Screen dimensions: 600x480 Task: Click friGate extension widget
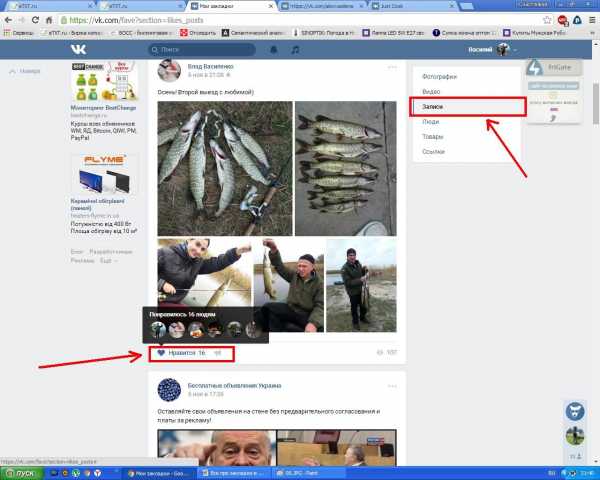point(553,67)
